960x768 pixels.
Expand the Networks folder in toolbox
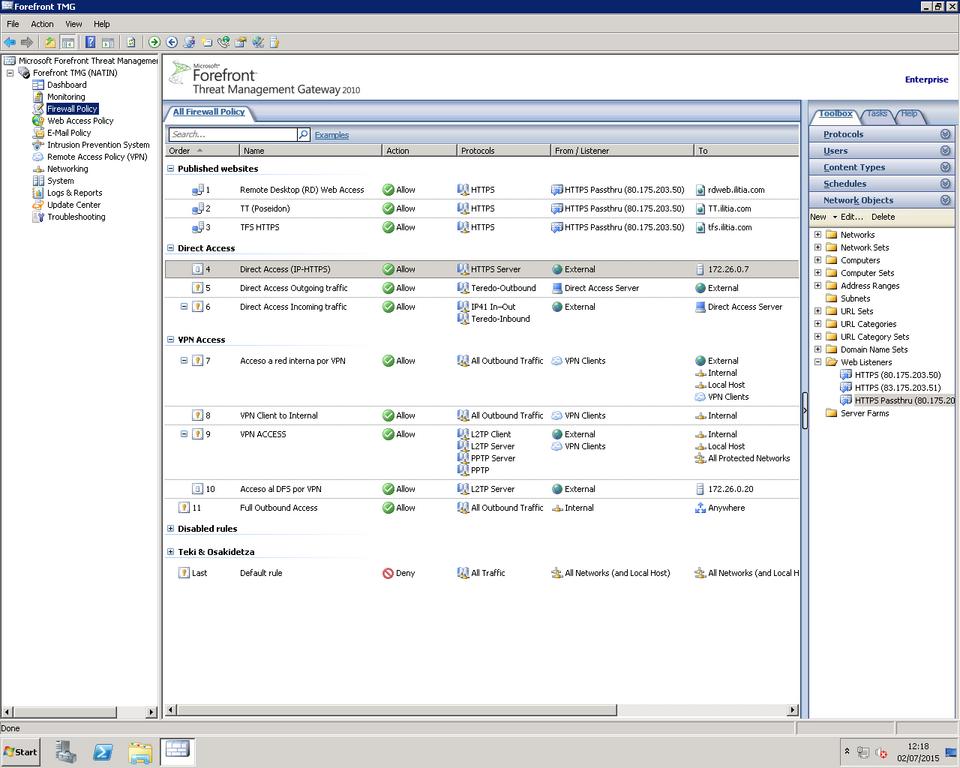coord(817,235)
